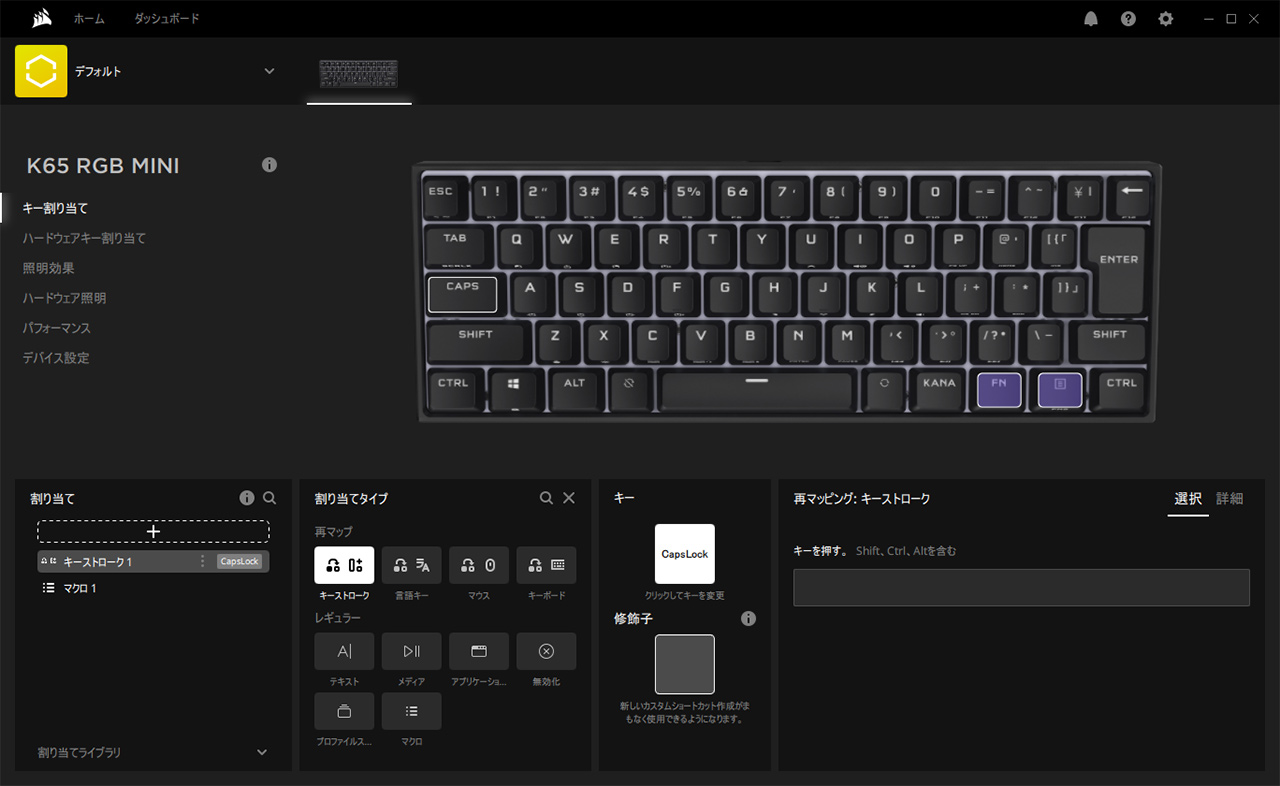The height and width of the screenshot is (786, 1280).
Task: Open the ハードウェア照明 section
Action: [x=64, y=298]
